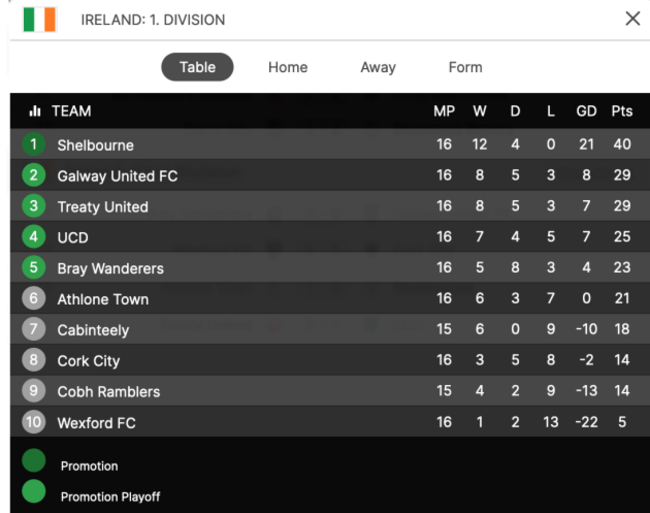The width and height of the screenshot is (650, 513).
Task: Open Treaty United team page
Action: click(103, 206)
